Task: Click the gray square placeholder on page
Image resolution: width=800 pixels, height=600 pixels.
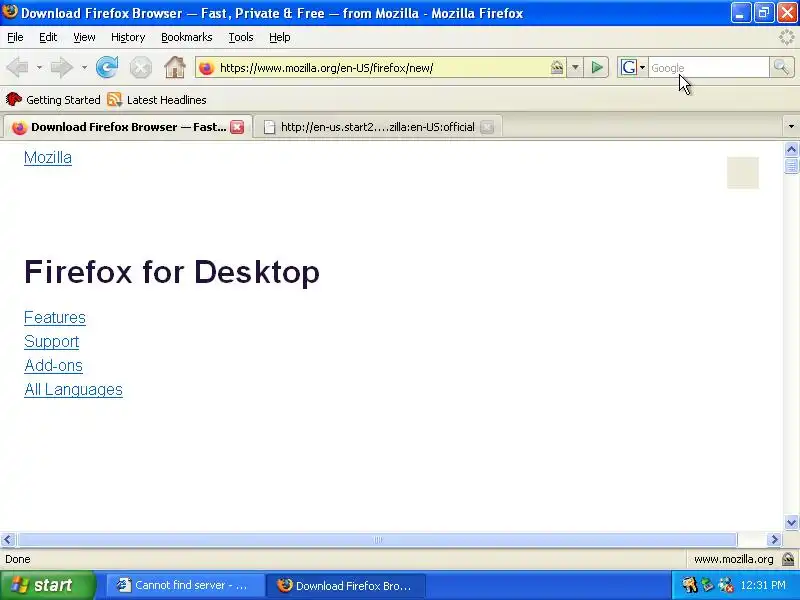Action: [x=743, y=173]
